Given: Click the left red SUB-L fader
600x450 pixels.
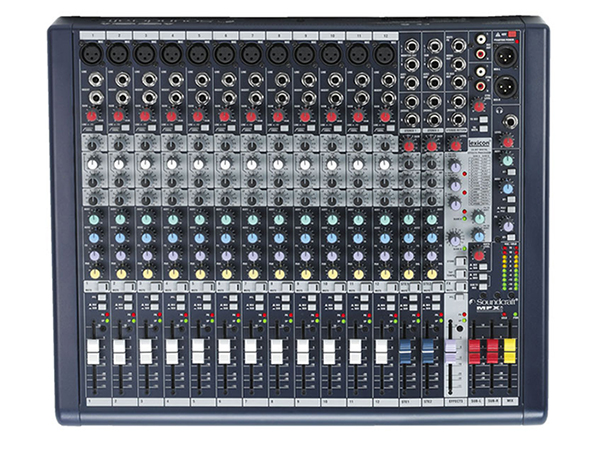Looking at the screenshot, I should [x=474, y=351].
